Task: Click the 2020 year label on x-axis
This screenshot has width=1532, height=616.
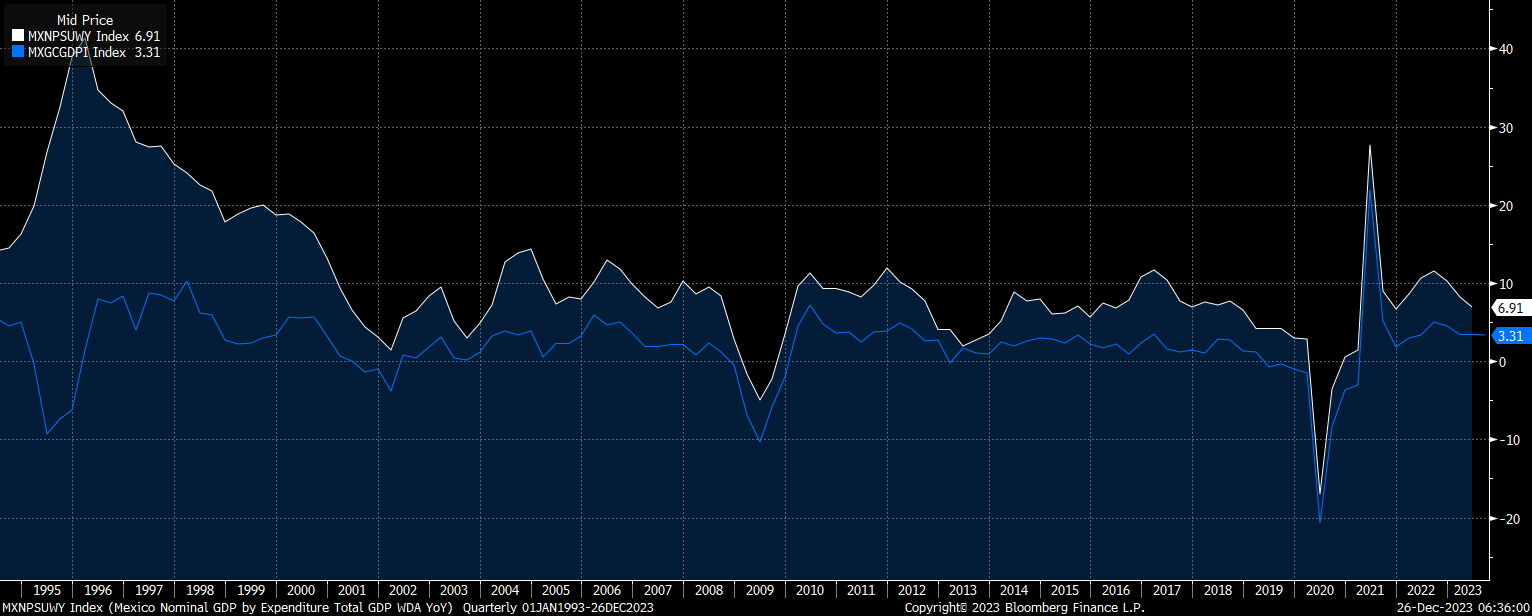Action: (1319, 590)
